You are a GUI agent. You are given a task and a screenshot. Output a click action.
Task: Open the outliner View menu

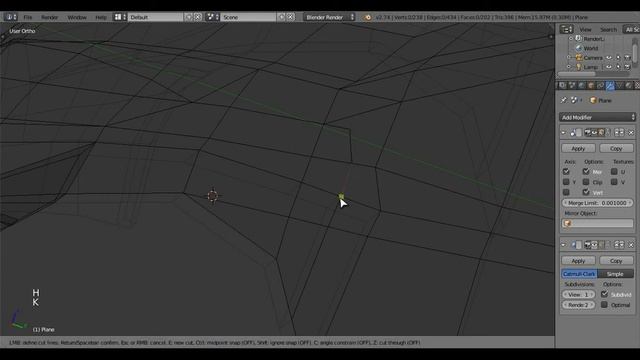[585, 29]
